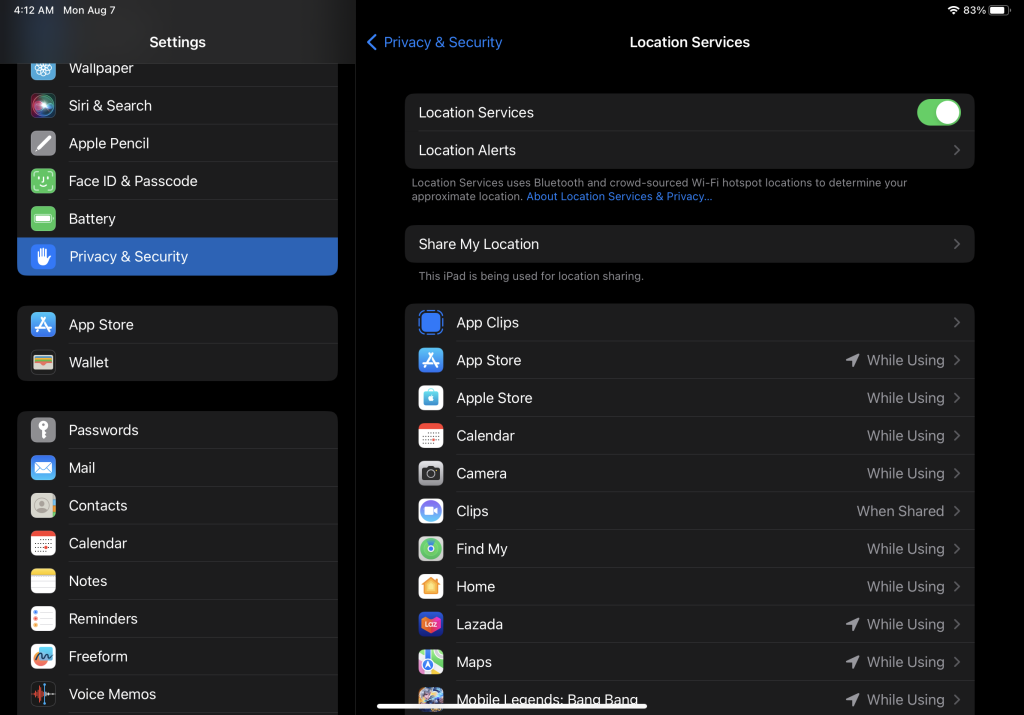Change Clips When Shared setting
1024x715 pixels.
click(x=900, y=511)
